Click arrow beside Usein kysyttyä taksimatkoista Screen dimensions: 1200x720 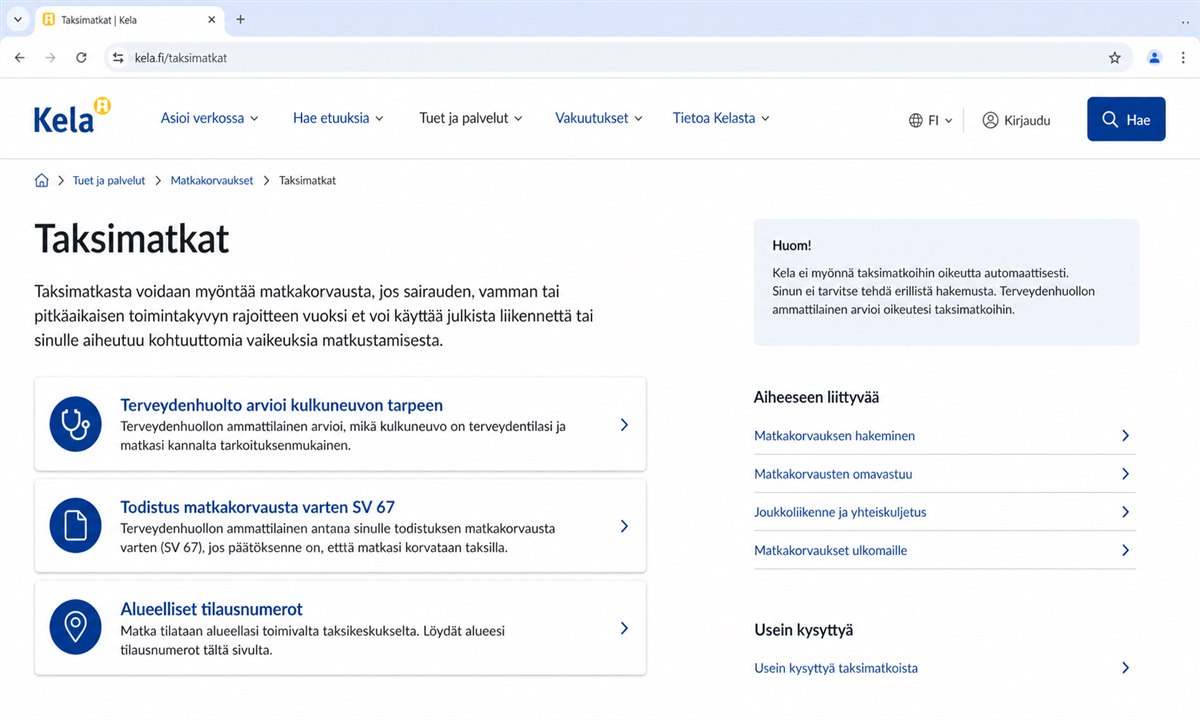click(1125, 668)
